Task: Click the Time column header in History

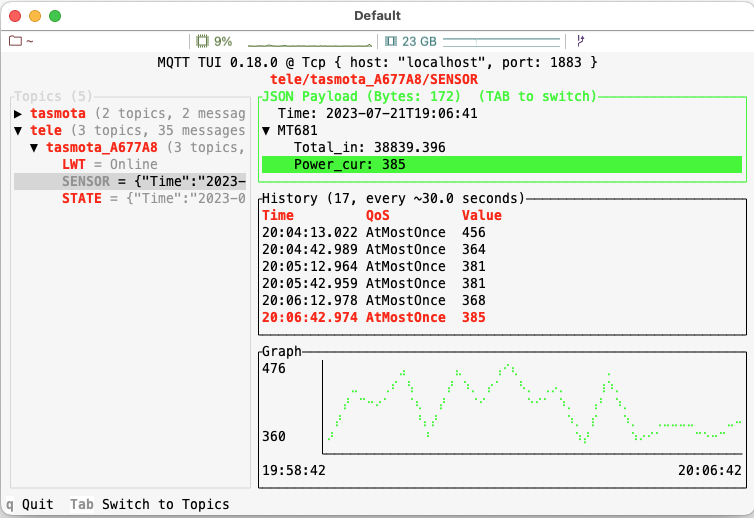Action: pos(278,215)
